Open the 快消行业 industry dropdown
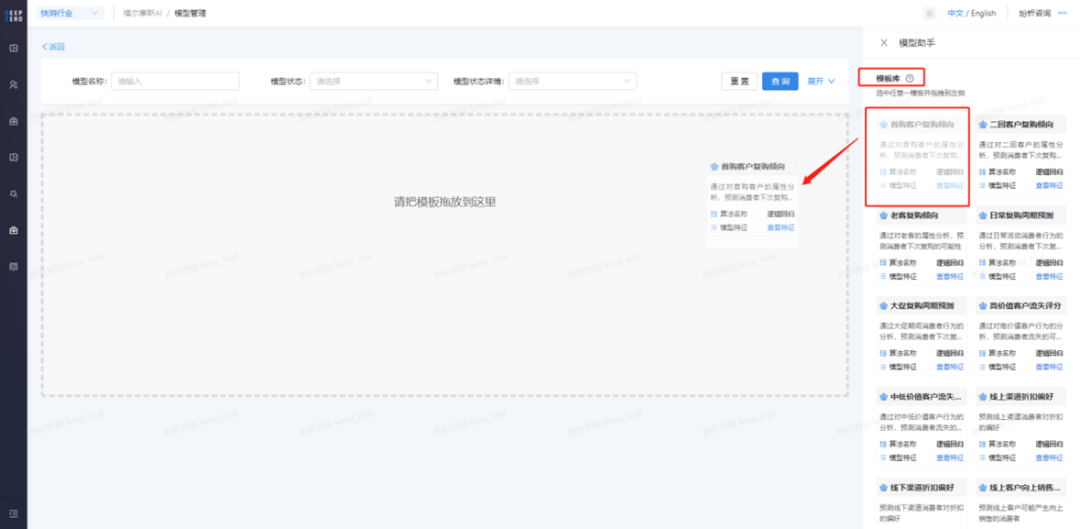Viewport: 1080px width, 529px height. coord(72,13)
